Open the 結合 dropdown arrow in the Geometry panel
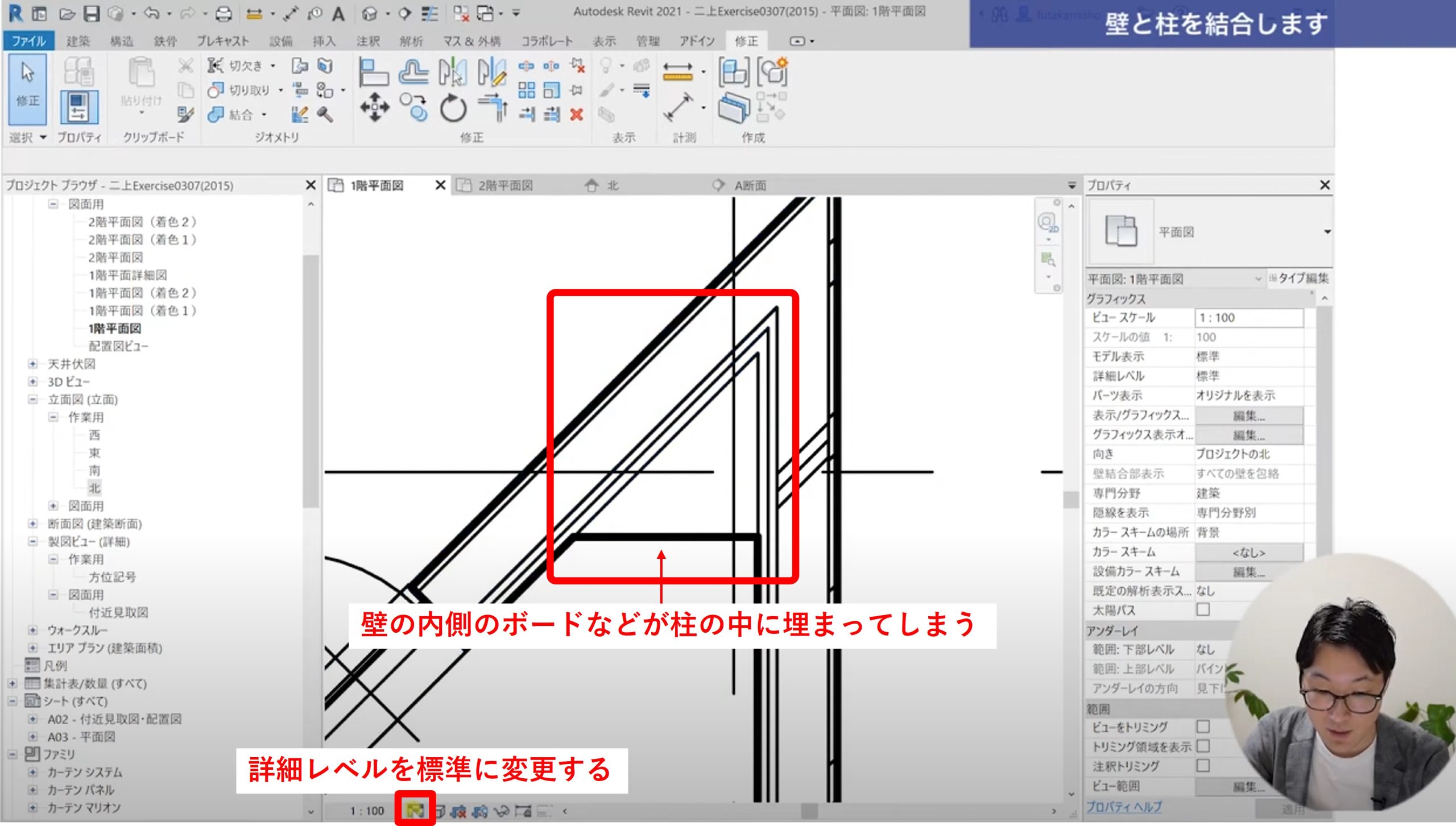 click(264, 115)
